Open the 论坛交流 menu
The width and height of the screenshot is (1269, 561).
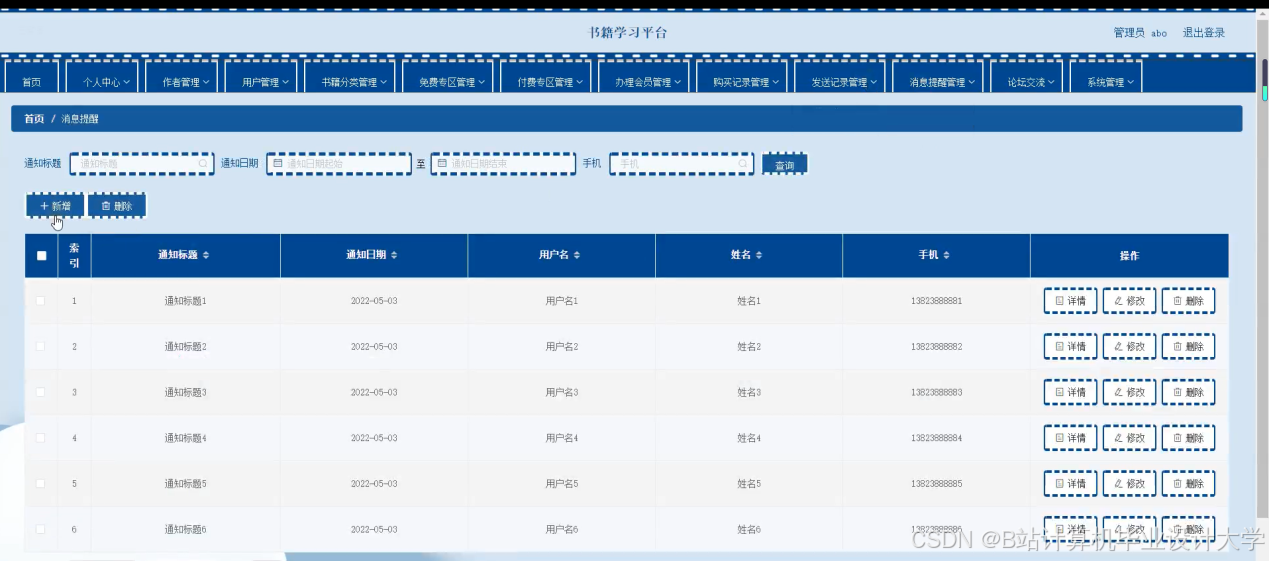coord(1027,79)
